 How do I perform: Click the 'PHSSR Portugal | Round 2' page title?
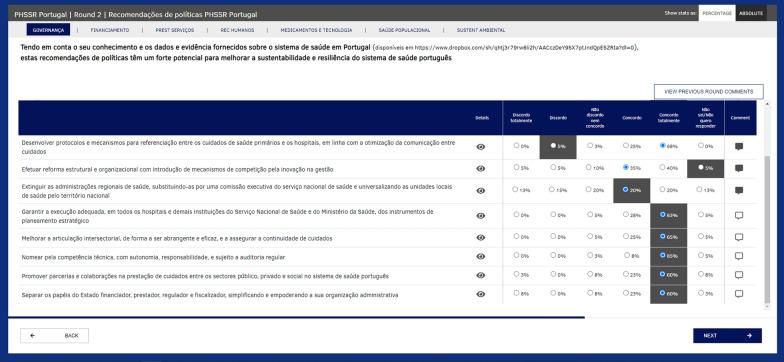pos(136,14)
